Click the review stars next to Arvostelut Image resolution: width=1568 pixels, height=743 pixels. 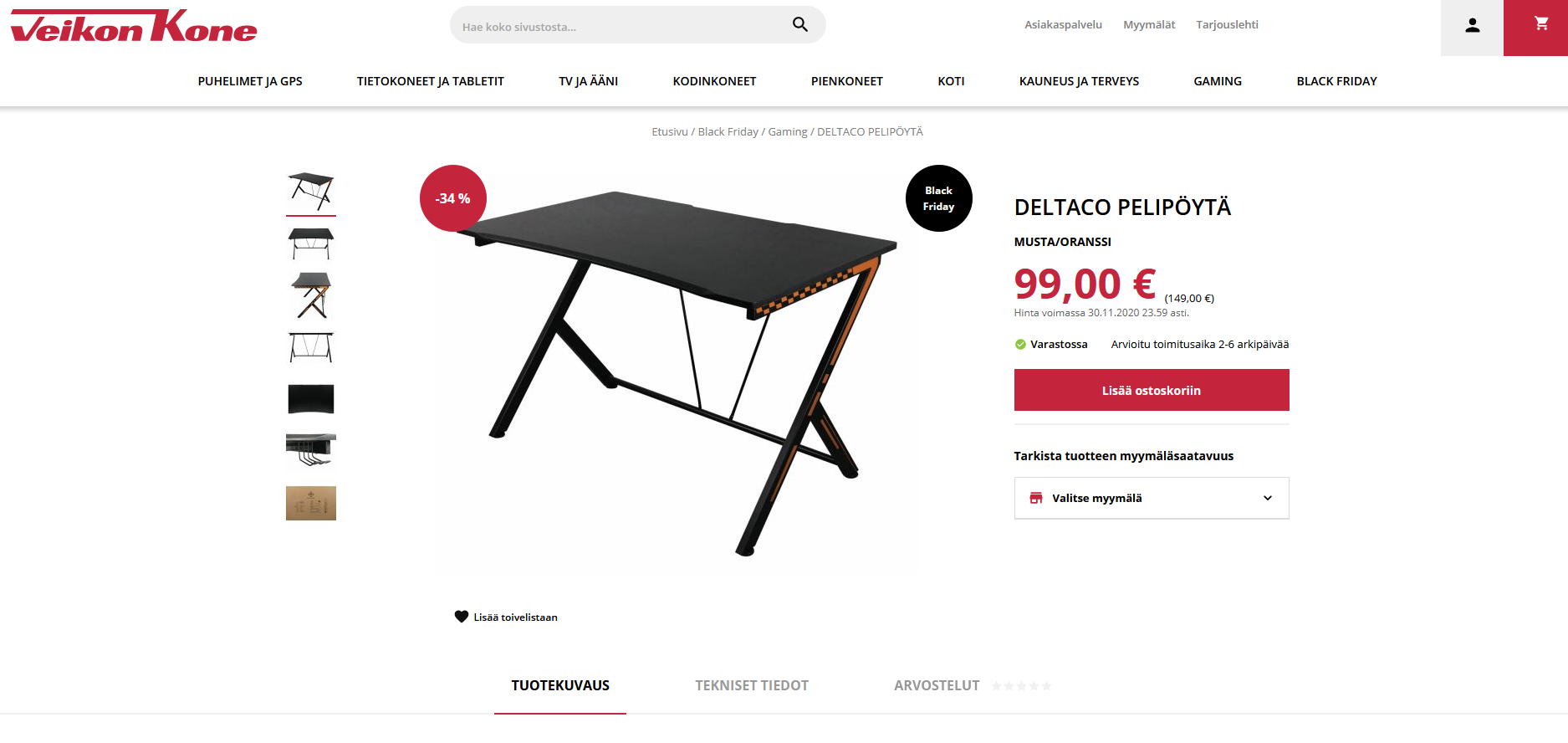1021,686
